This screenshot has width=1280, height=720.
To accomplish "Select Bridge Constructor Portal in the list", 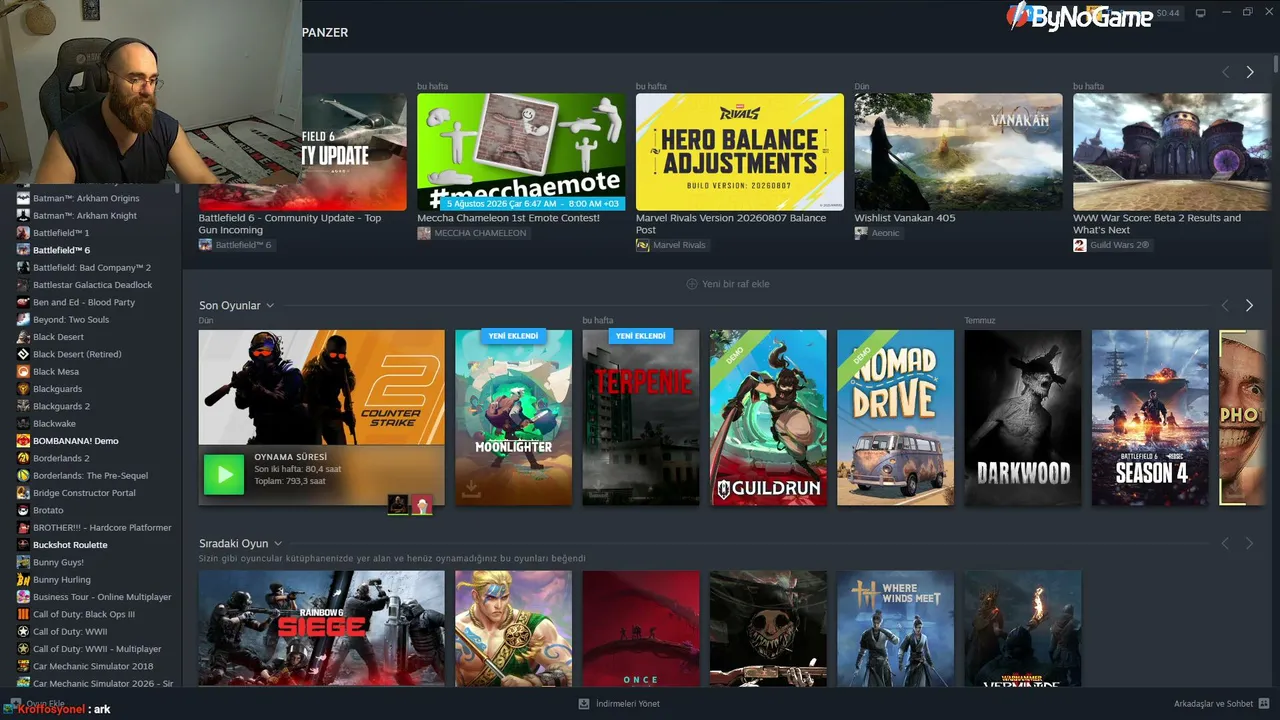I will click(84, 493).
